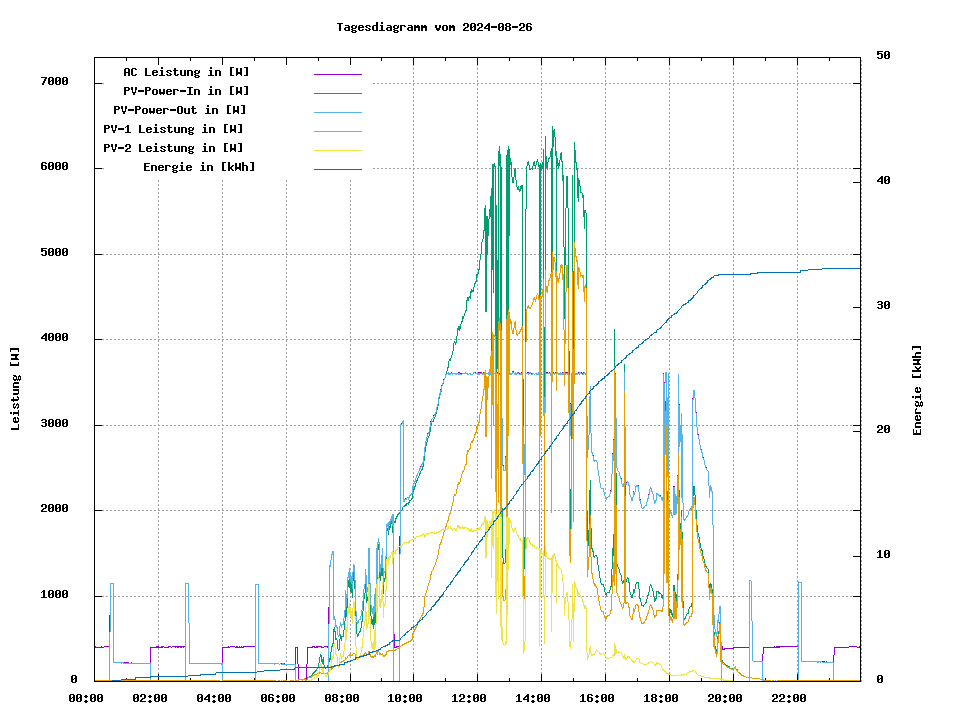Select the 12:00 time tick label
This screenshot has width=960, height=720.
click(469, 698)
